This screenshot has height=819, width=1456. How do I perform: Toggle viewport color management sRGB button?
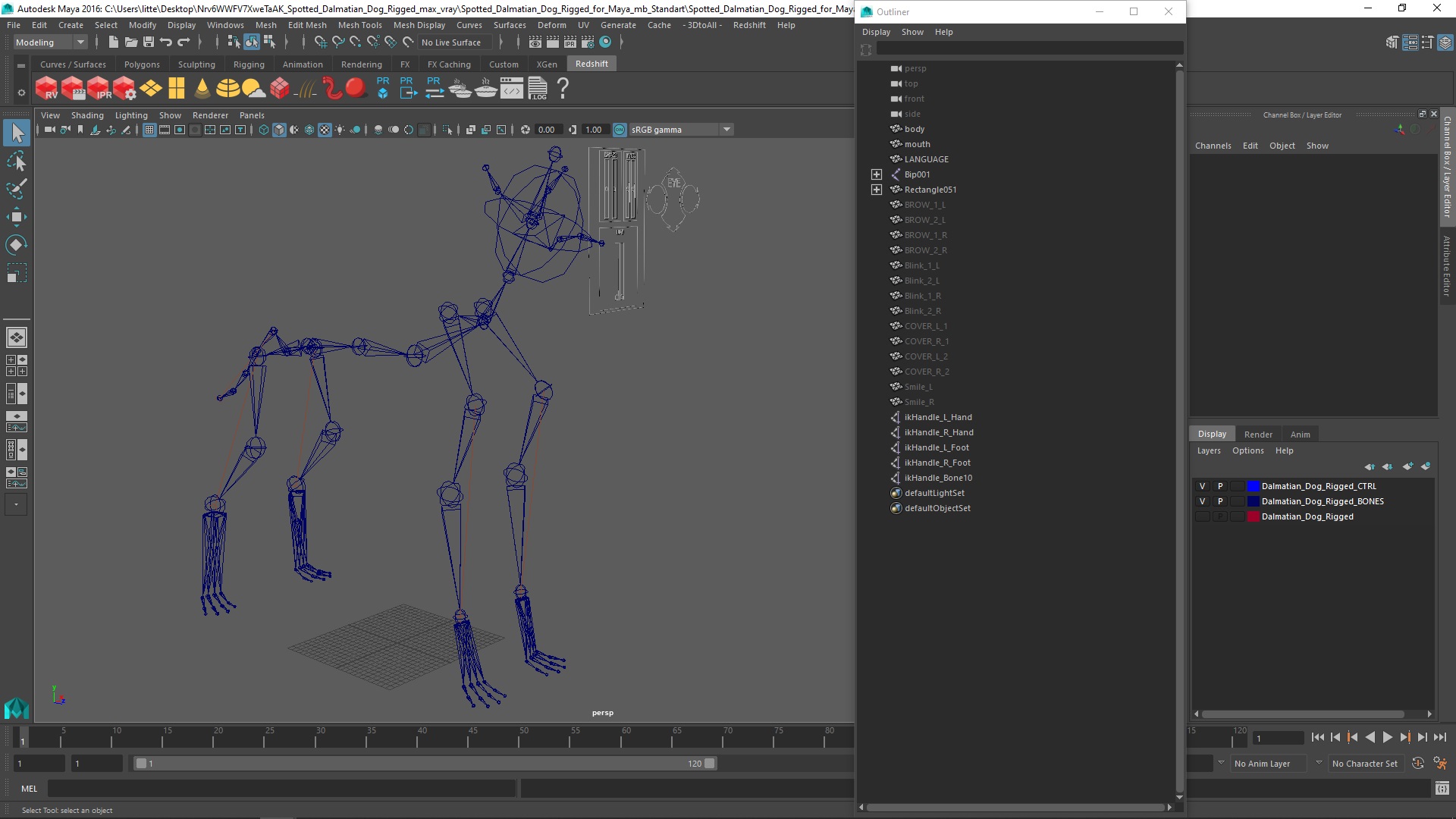pos(620,130)
